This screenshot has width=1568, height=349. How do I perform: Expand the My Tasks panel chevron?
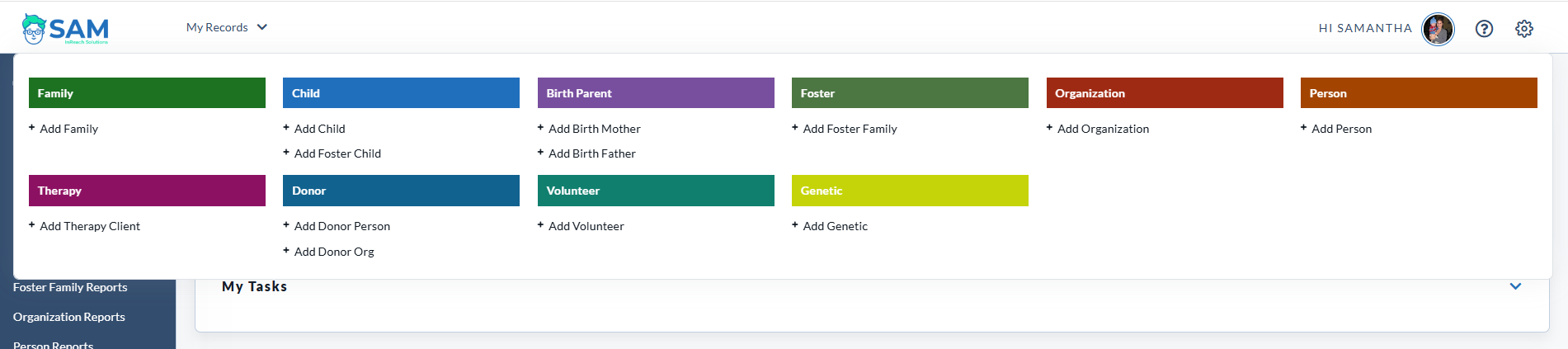click(1515, 286)
